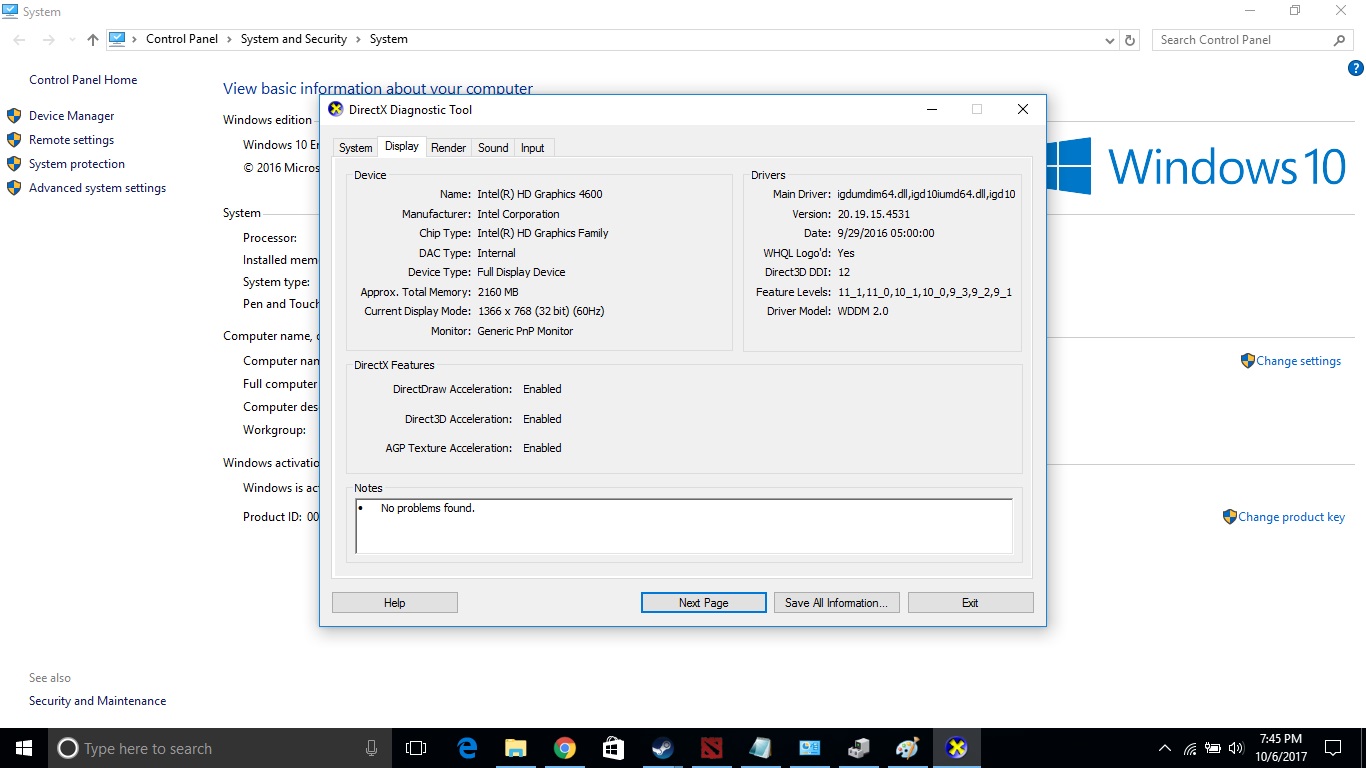Expand the chevron after Control Panel breadcrumb
This screenshot has width=1366, height=768.
point(229,40)
